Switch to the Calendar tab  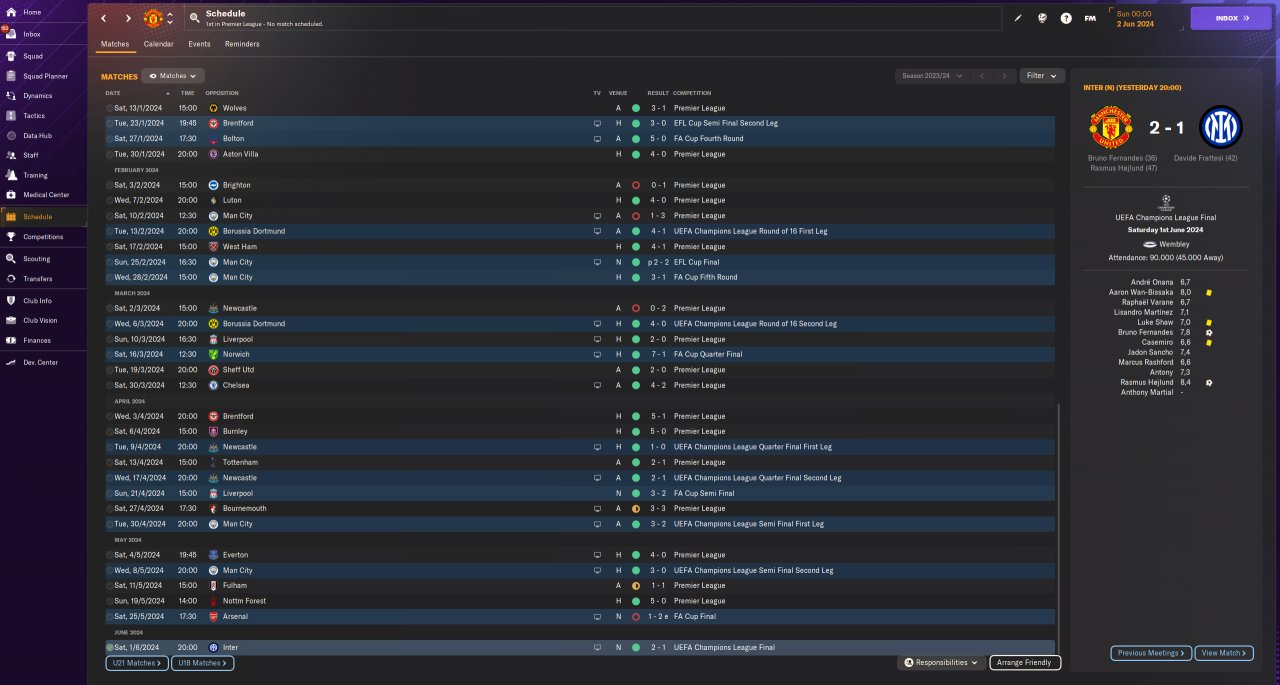pos(158,44)
